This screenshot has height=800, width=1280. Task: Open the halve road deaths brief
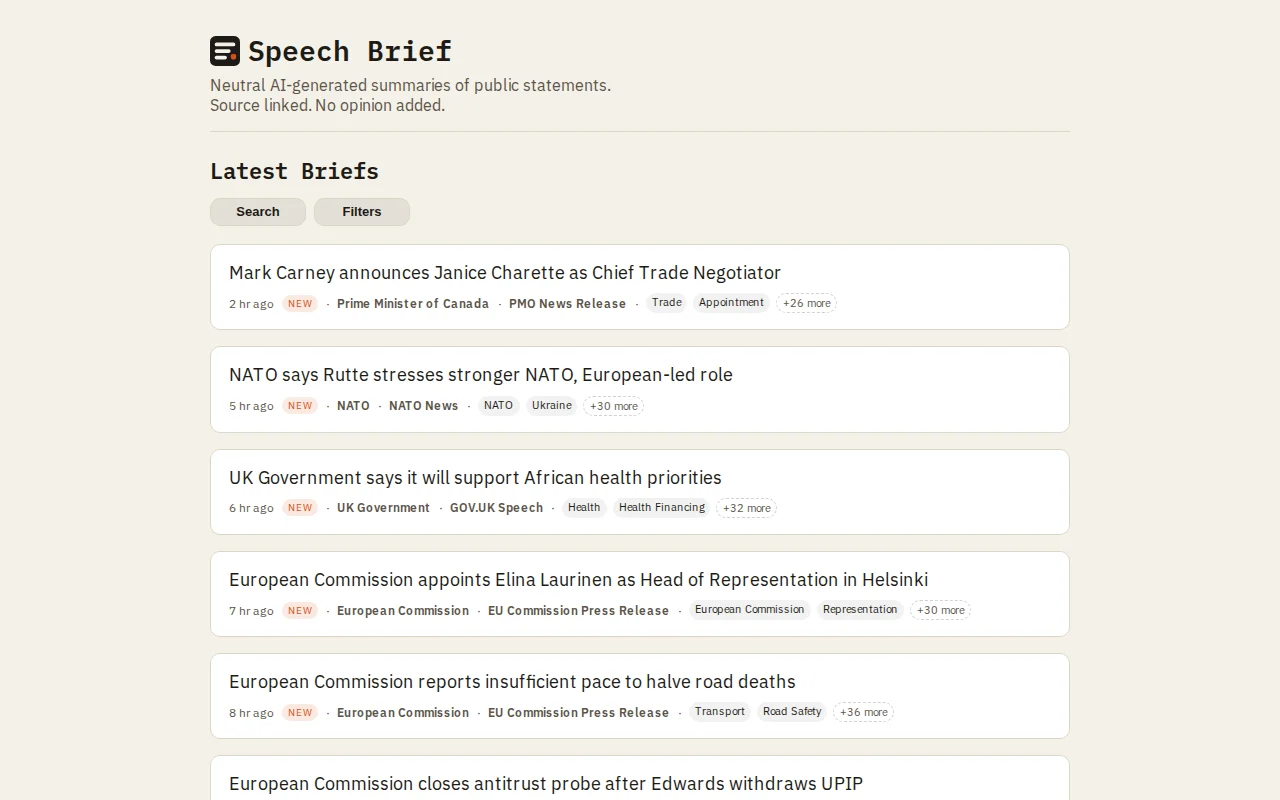tap(512, 681)
